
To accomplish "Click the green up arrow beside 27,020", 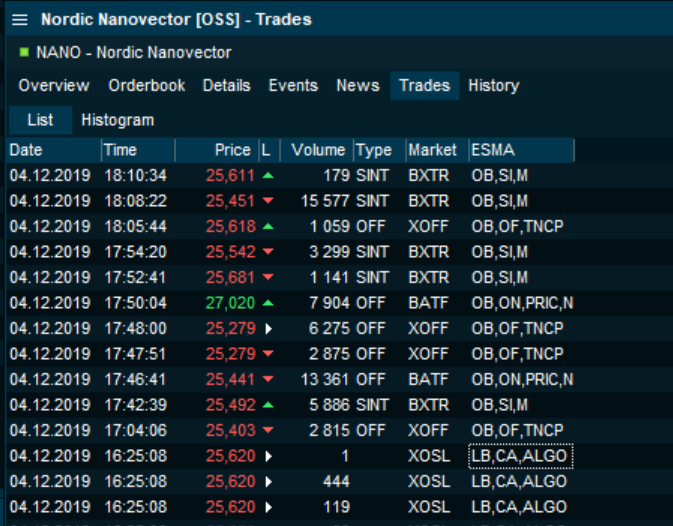I will click(268, 303).
